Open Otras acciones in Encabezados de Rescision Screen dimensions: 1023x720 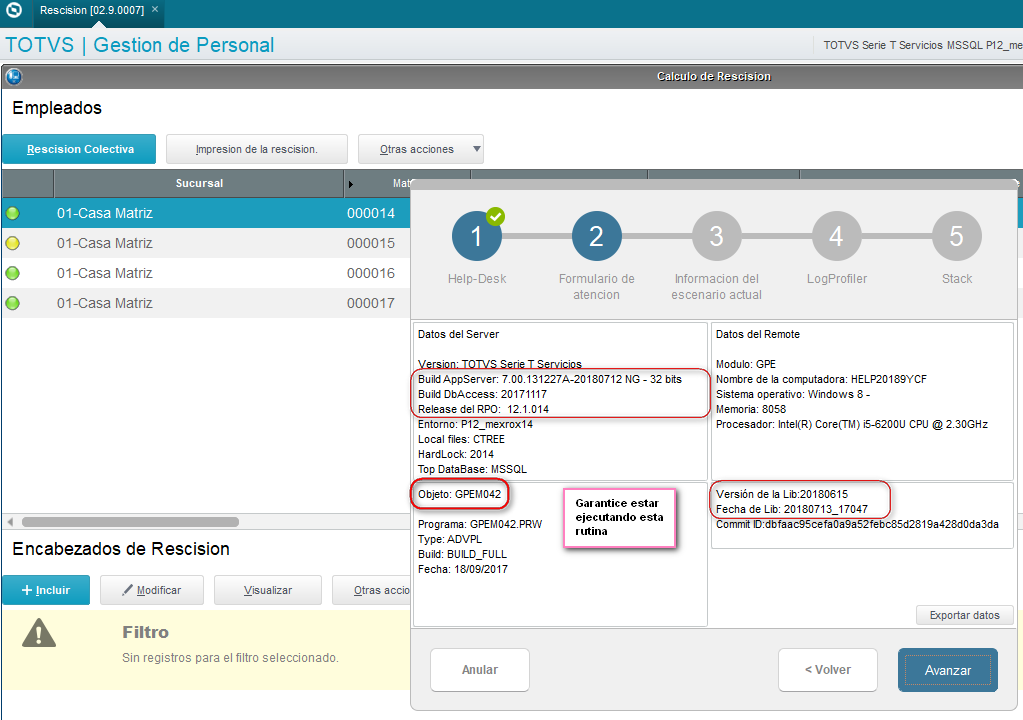click(372, 590)
